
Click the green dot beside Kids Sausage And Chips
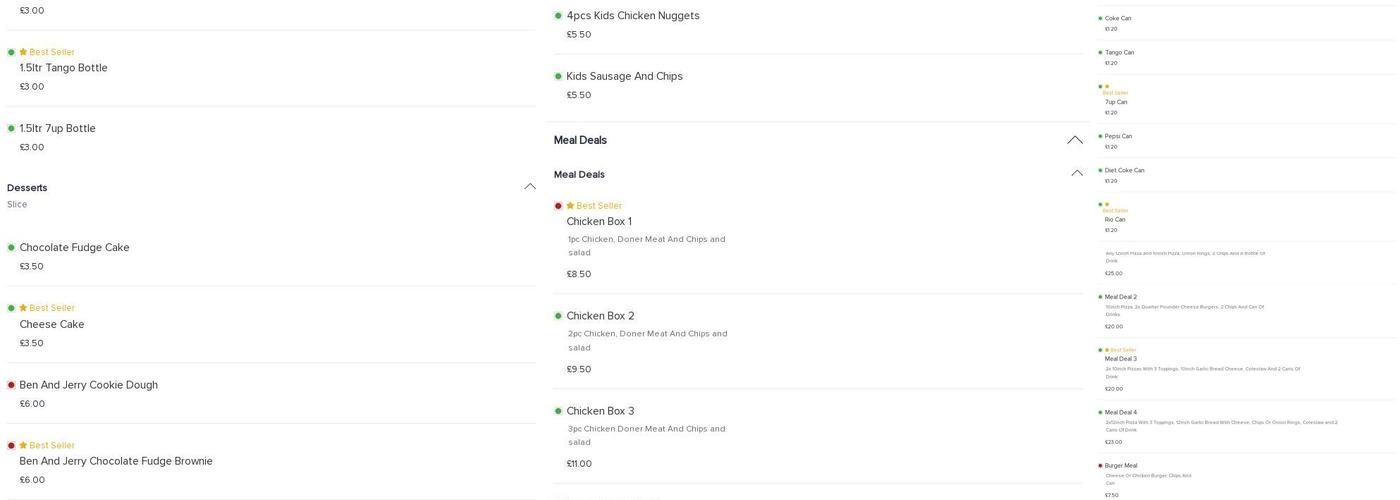(558, 77)
